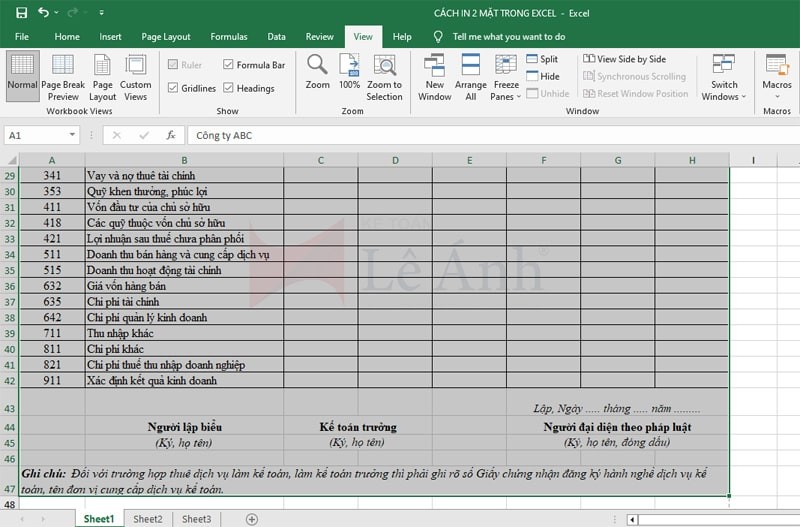Image resolution: width=800 pixels, height=527 pixels.
Task: Click cell 'Giá vốn hàng bán'
Action: [x=184, y=286]
